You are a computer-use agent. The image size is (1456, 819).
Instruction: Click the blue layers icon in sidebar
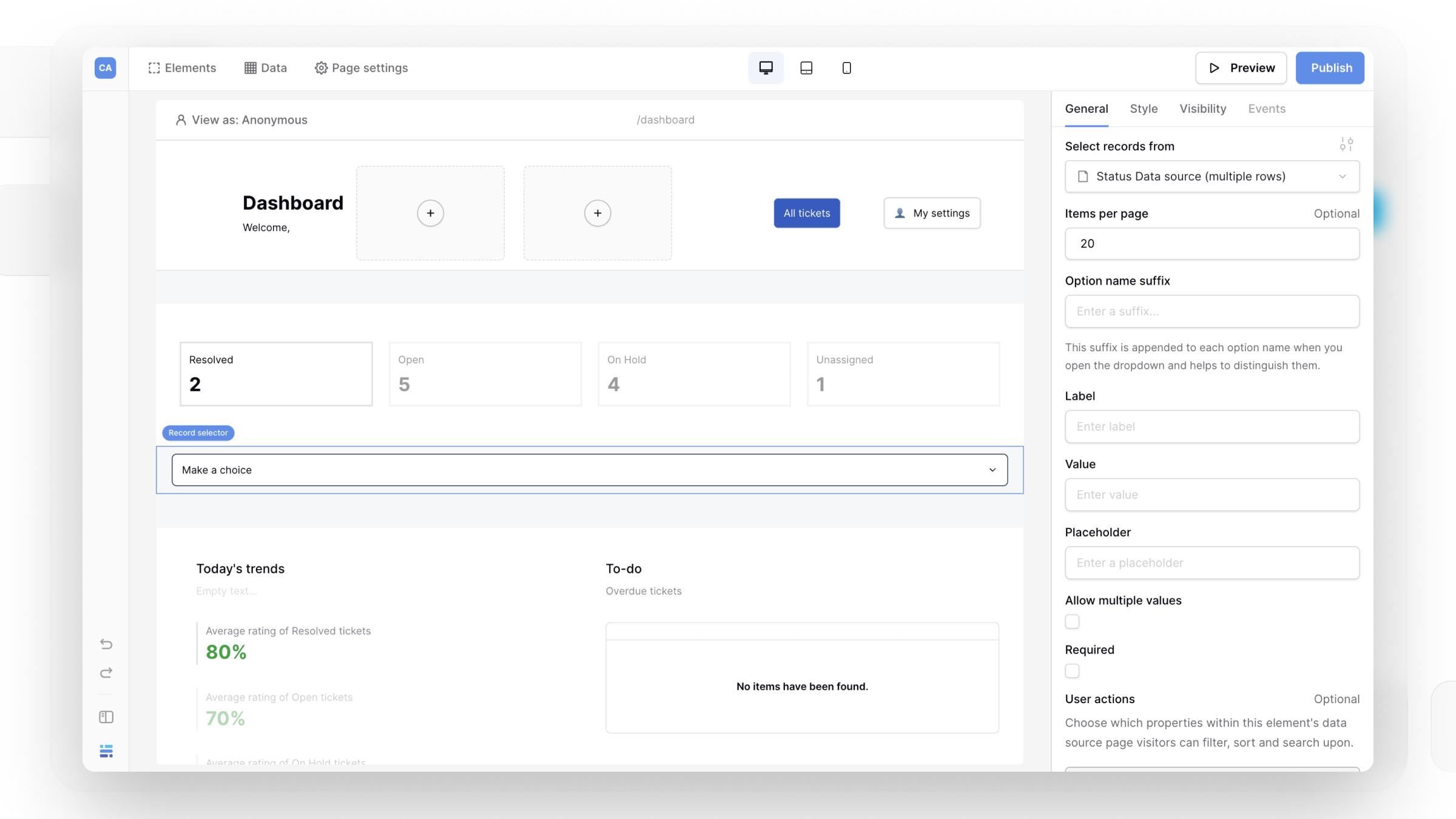coord(106,751)
